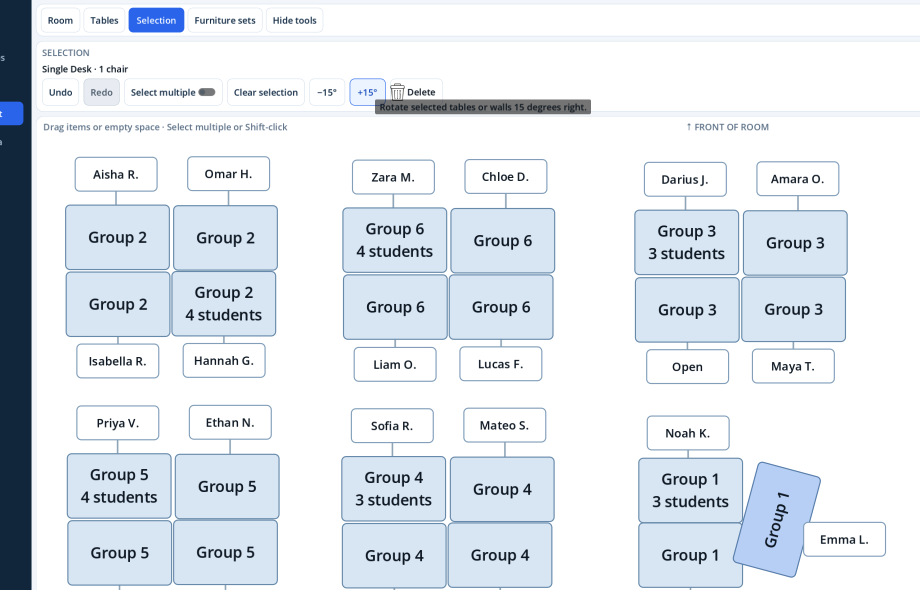Toggle the Select multiple switch

207,92
